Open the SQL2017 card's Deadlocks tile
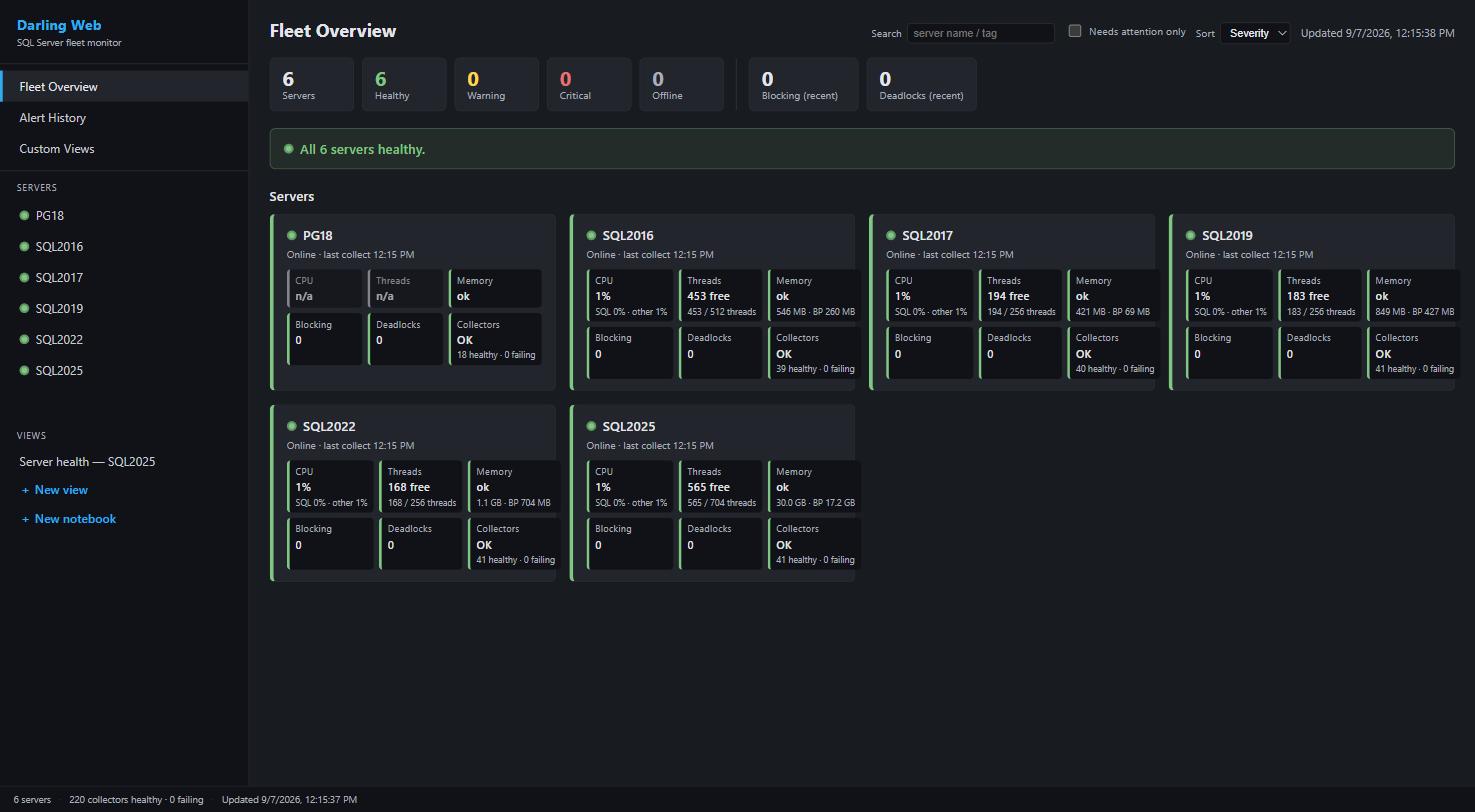The height and width of the screenshot is (812, 1475). pos(1020,353)
